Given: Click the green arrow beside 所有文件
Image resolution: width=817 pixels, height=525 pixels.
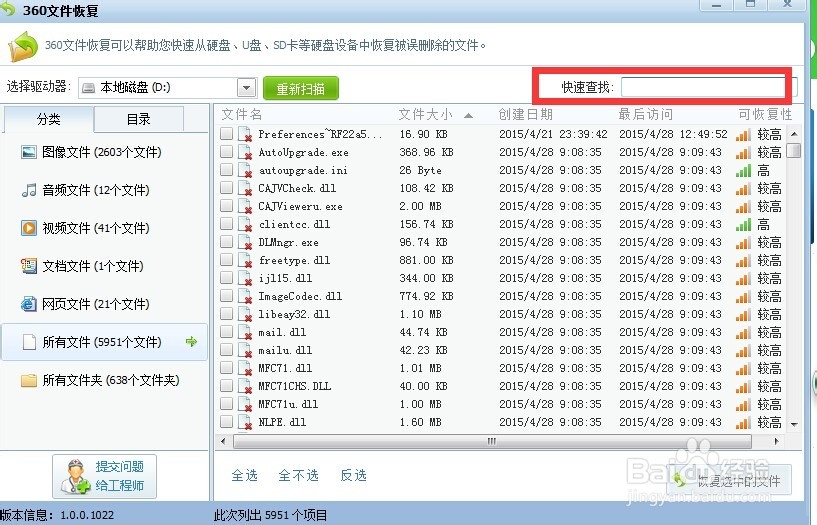Looking at the screenshot, I should pyautogui.click(x=191, y=342).
